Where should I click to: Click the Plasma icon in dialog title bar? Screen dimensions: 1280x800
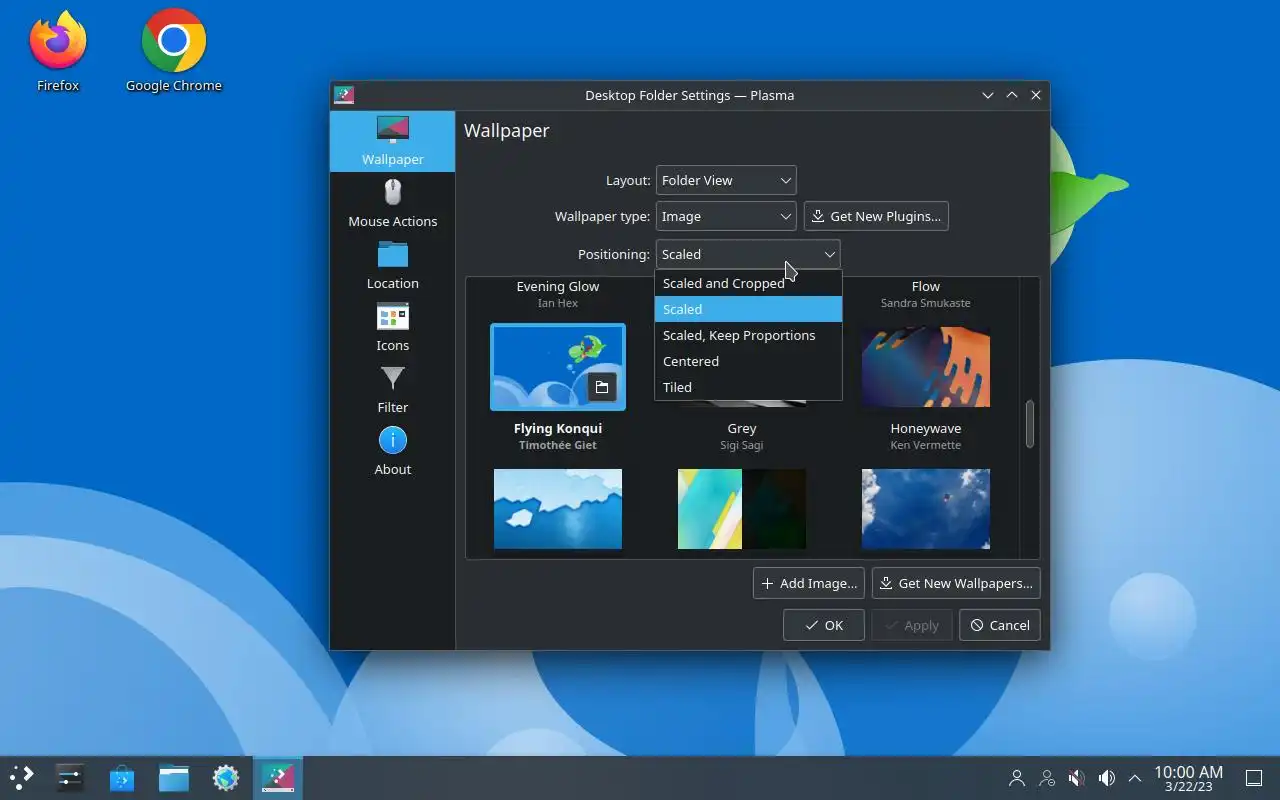[344, 95]
